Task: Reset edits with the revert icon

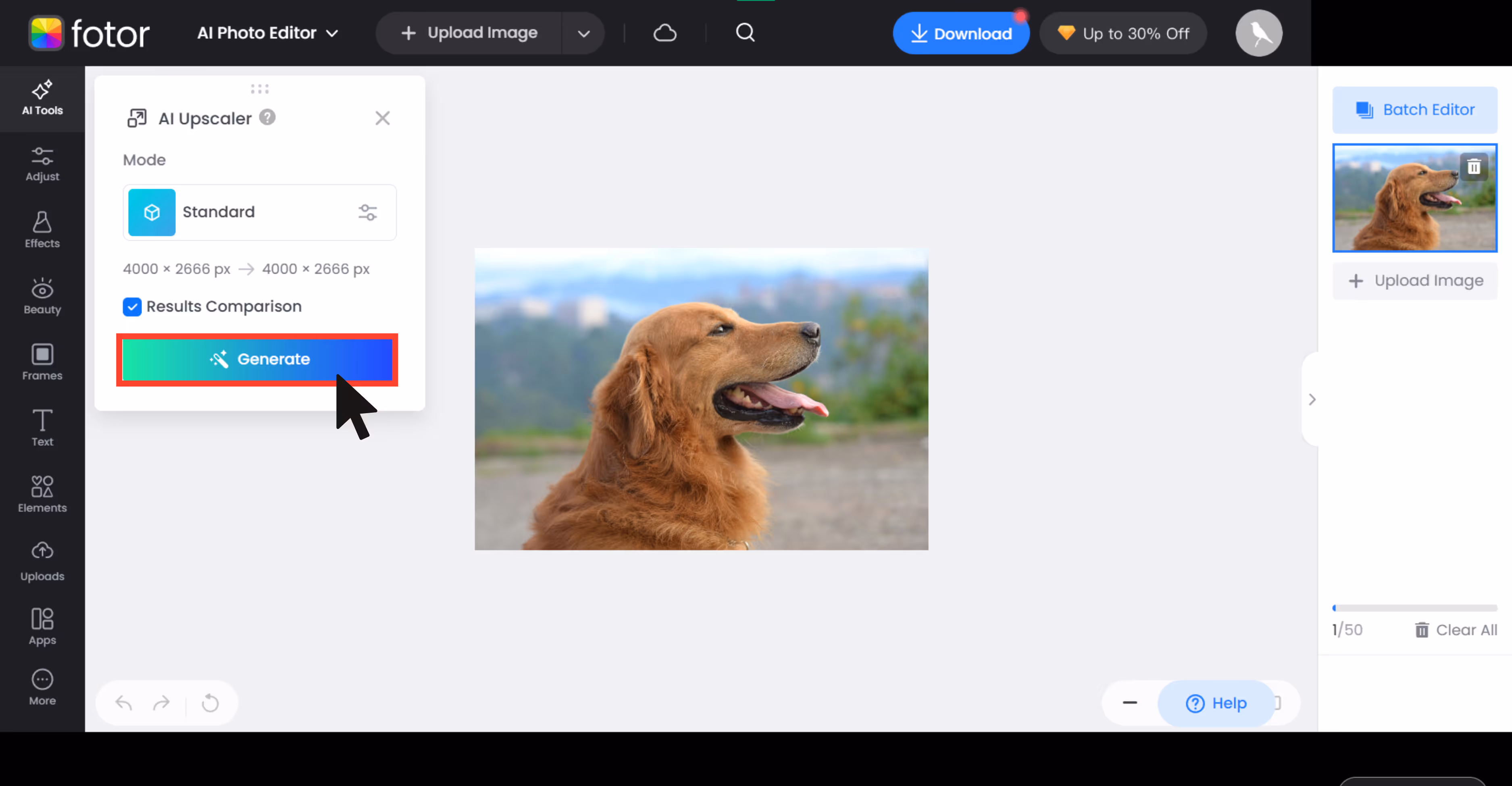Action: [x=210, y=703]
